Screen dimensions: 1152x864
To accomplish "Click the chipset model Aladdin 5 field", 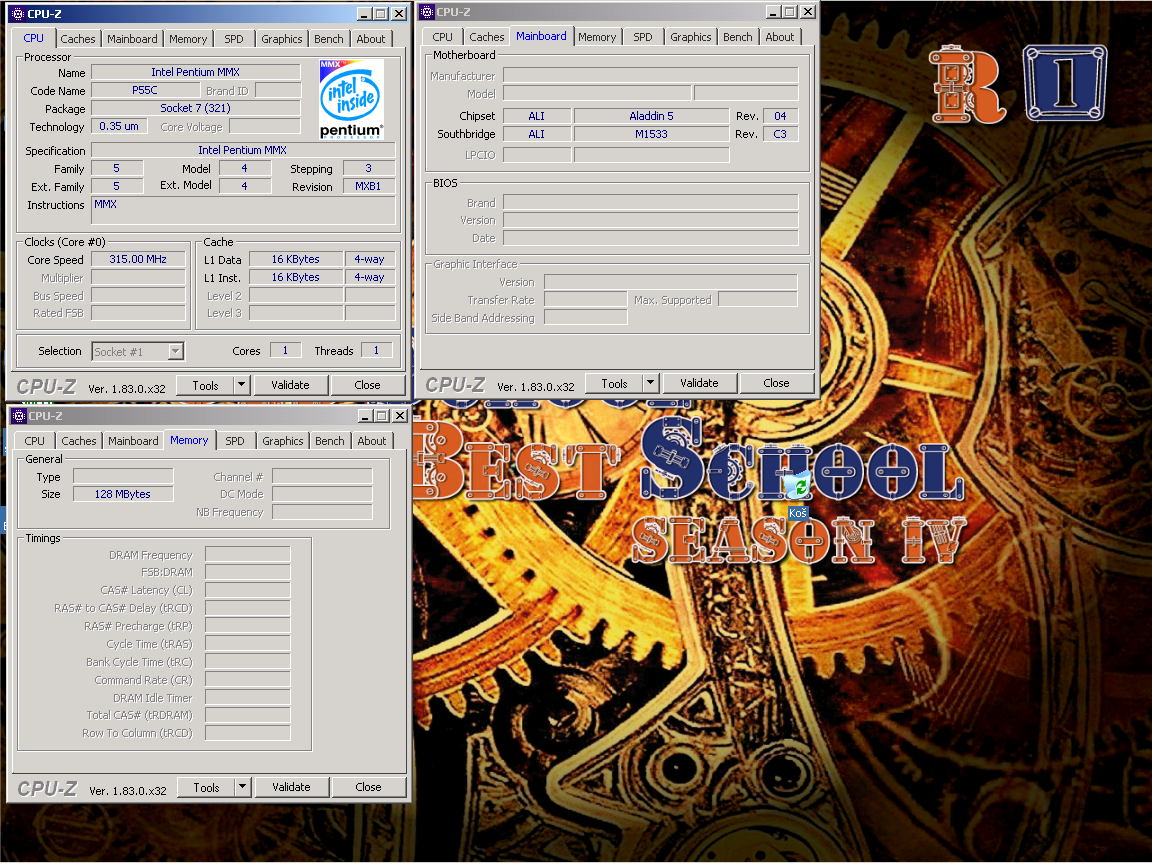I will click(651, 116).
